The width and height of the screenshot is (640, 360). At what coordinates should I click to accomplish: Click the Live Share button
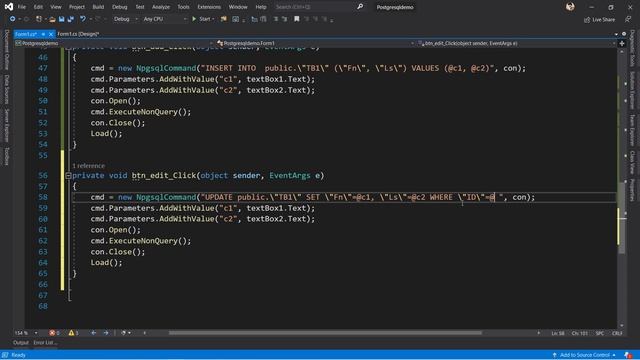click(x=599, y=19)
